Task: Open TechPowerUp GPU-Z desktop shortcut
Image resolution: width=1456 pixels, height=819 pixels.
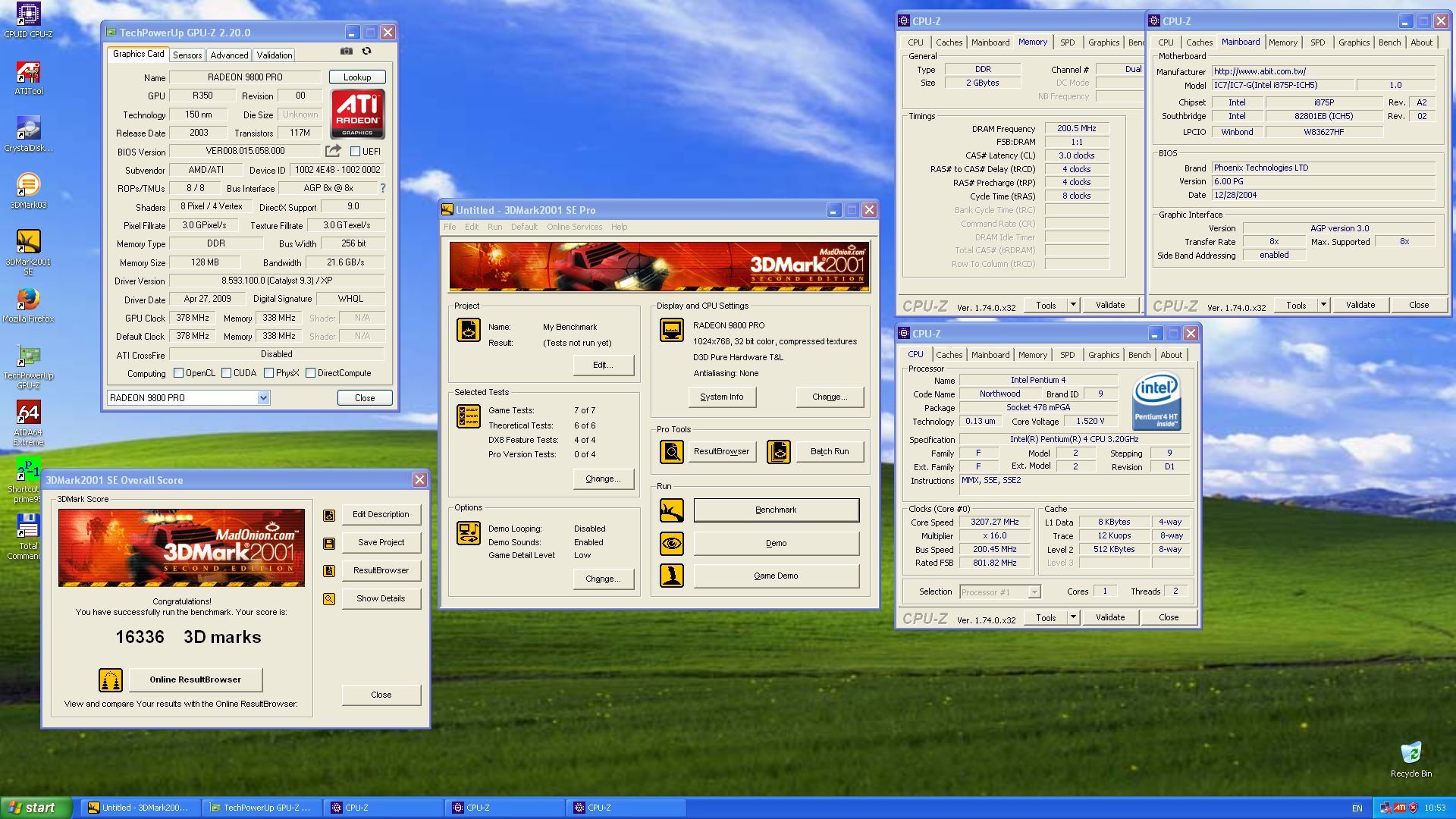Action: tap(28, 367)
